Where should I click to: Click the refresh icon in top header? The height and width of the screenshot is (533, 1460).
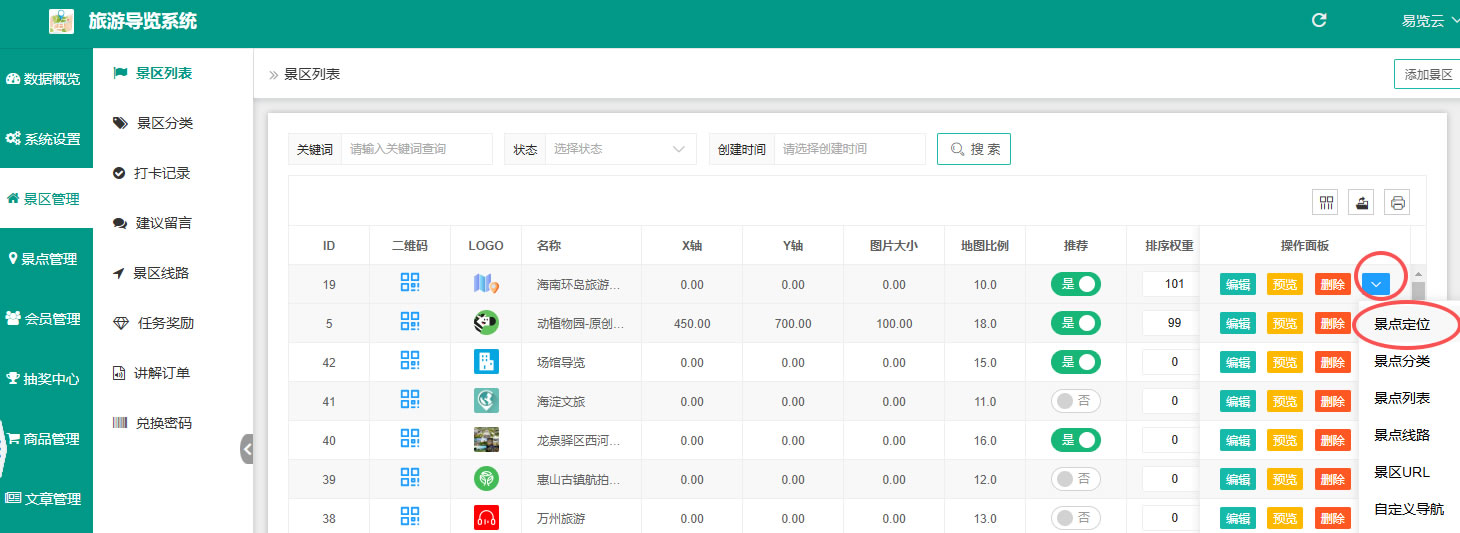click(x=1319, y=20)
